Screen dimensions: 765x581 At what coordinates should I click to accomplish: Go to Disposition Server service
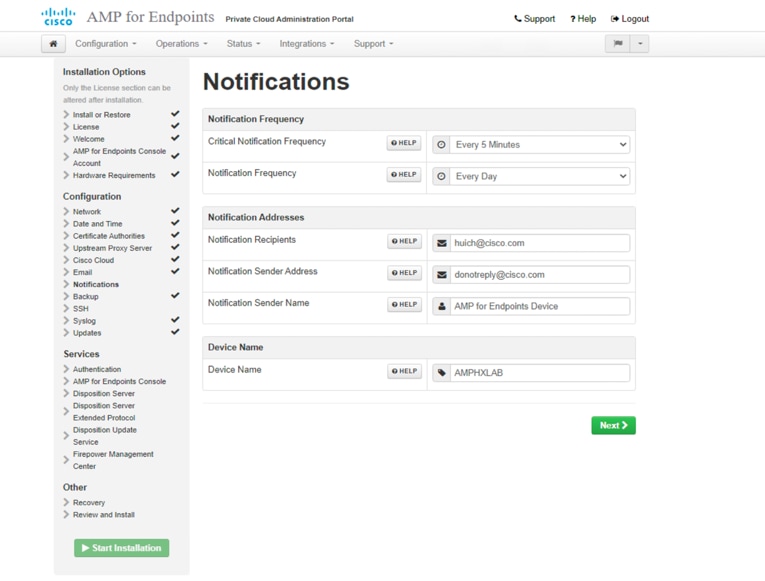point(103,394)
